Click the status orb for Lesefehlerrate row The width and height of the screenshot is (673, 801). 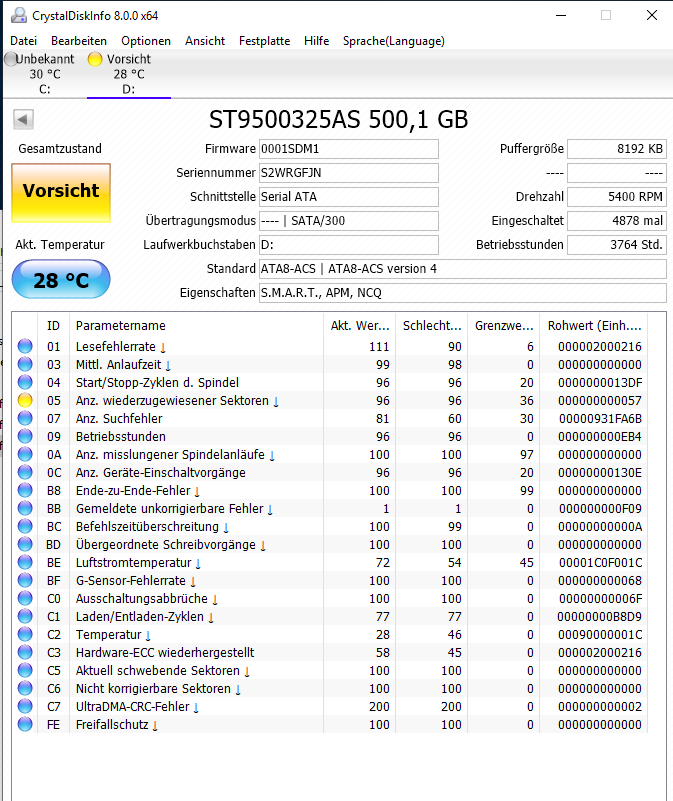pos(25,346)
